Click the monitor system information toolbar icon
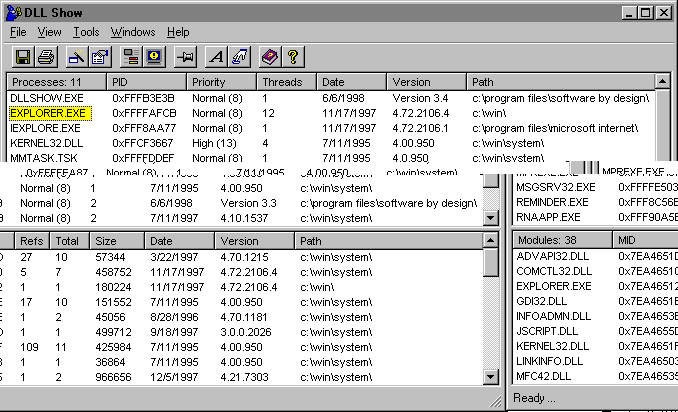The width and height of the screenshot is (678, 412). 154,57
